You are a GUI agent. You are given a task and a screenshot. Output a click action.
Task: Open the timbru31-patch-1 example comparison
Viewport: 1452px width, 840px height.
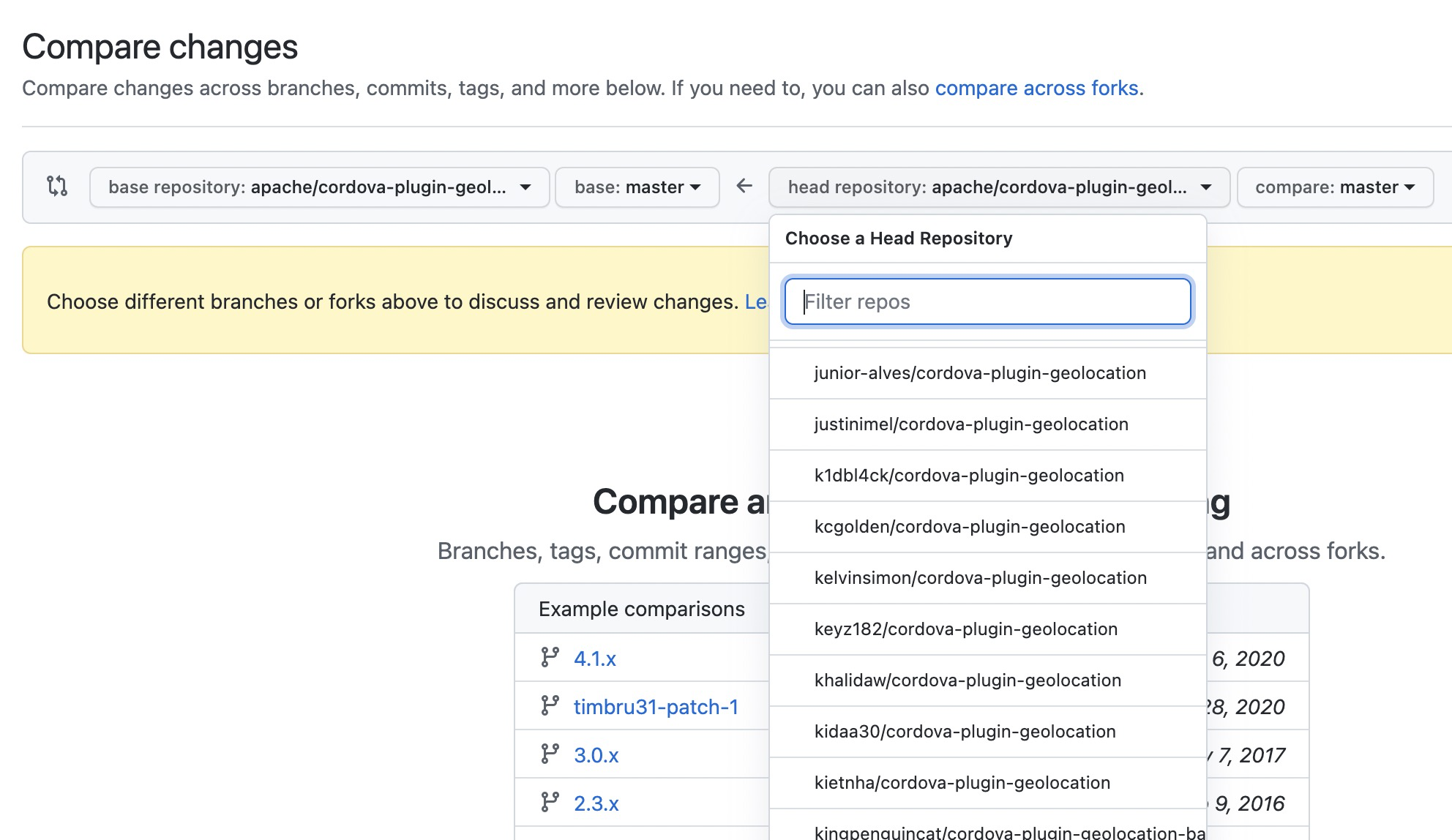[656, 707]
